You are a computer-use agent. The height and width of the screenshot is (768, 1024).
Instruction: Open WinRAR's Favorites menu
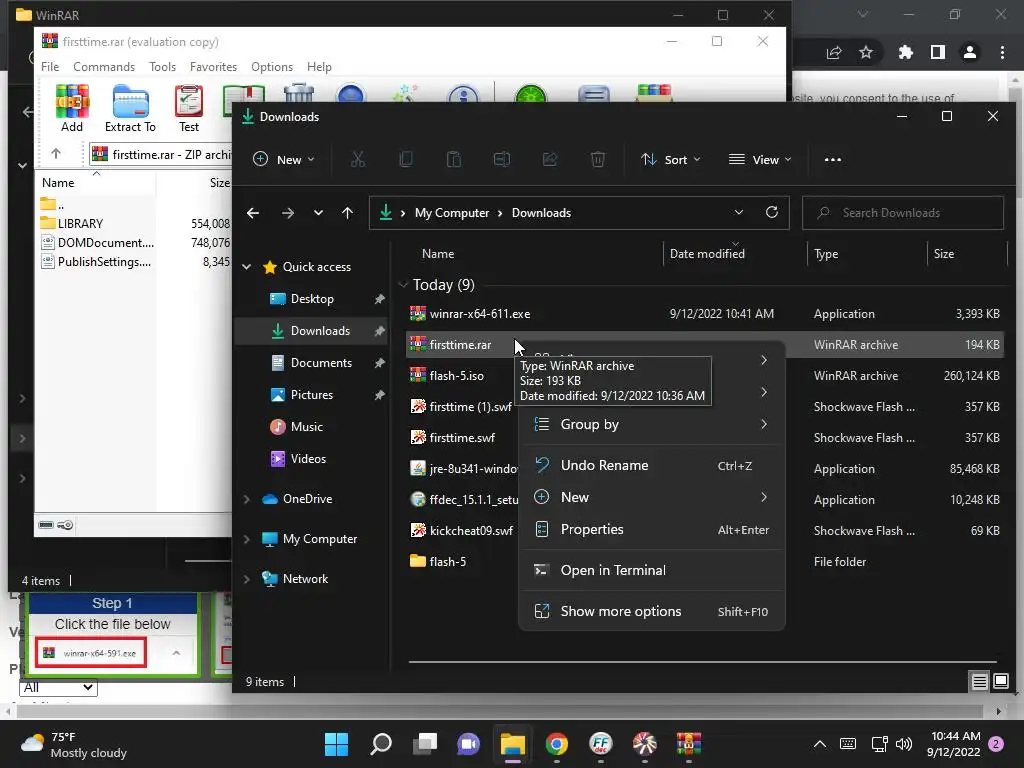click(213, 67)
